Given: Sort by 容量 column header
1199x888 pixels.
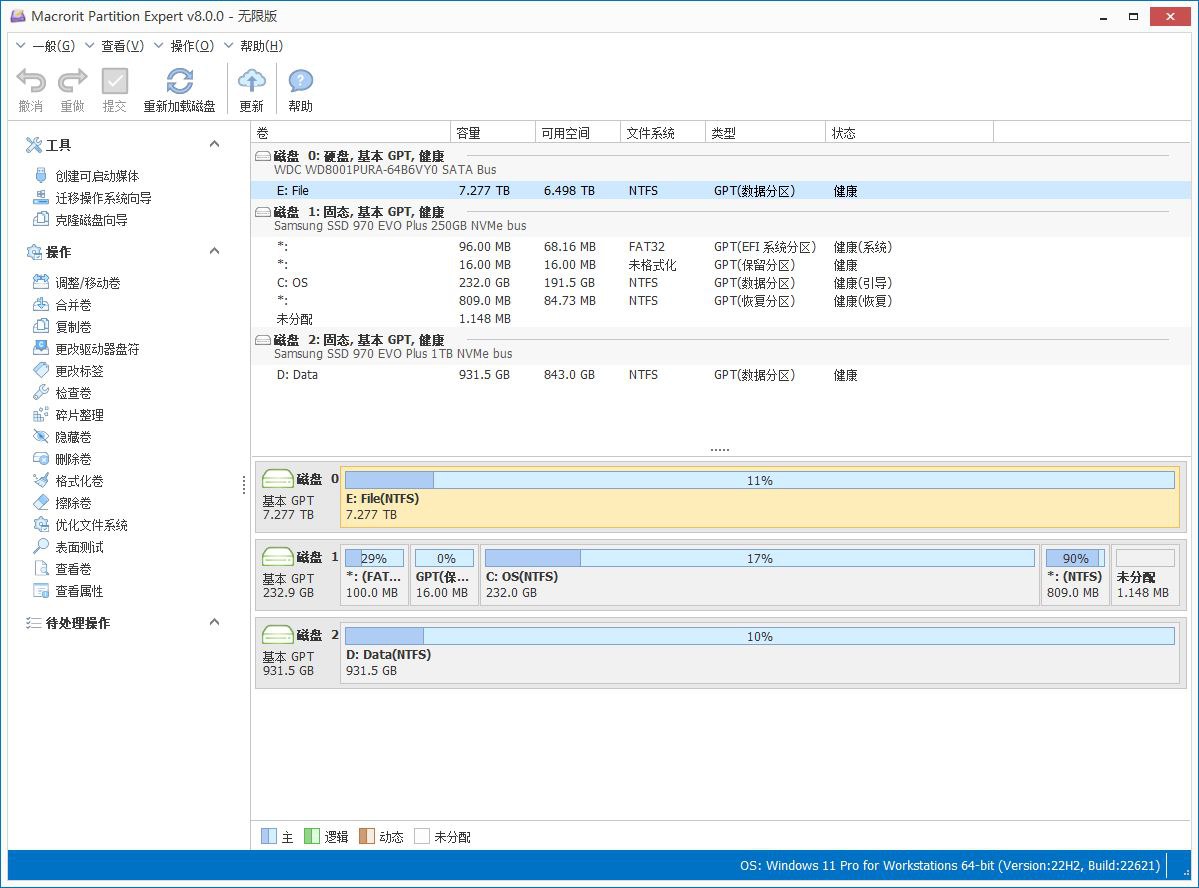Looking at the screenshot, I should (492, 132).
